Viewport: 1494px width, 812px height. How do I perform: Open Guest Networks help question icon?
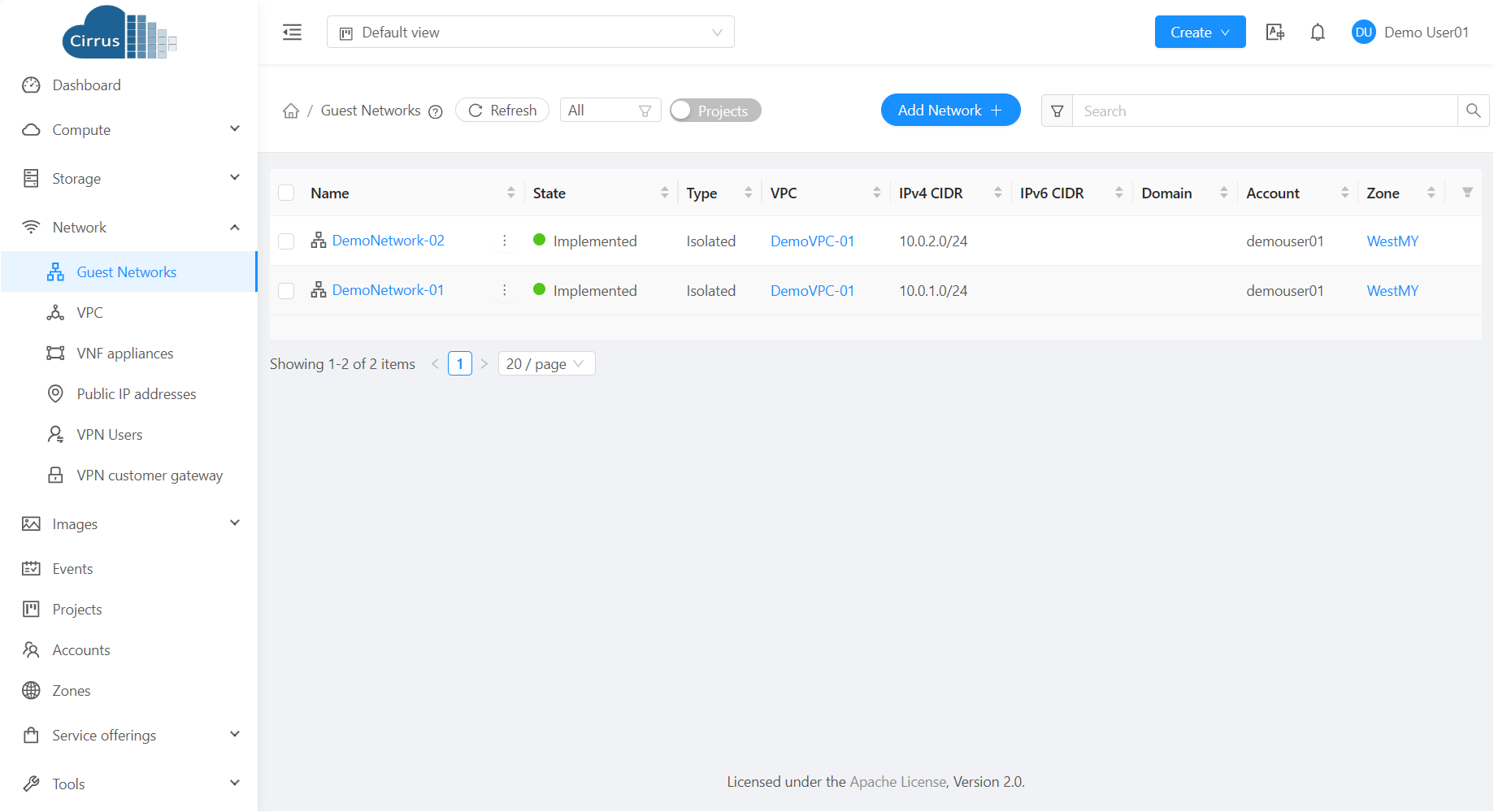436,112
